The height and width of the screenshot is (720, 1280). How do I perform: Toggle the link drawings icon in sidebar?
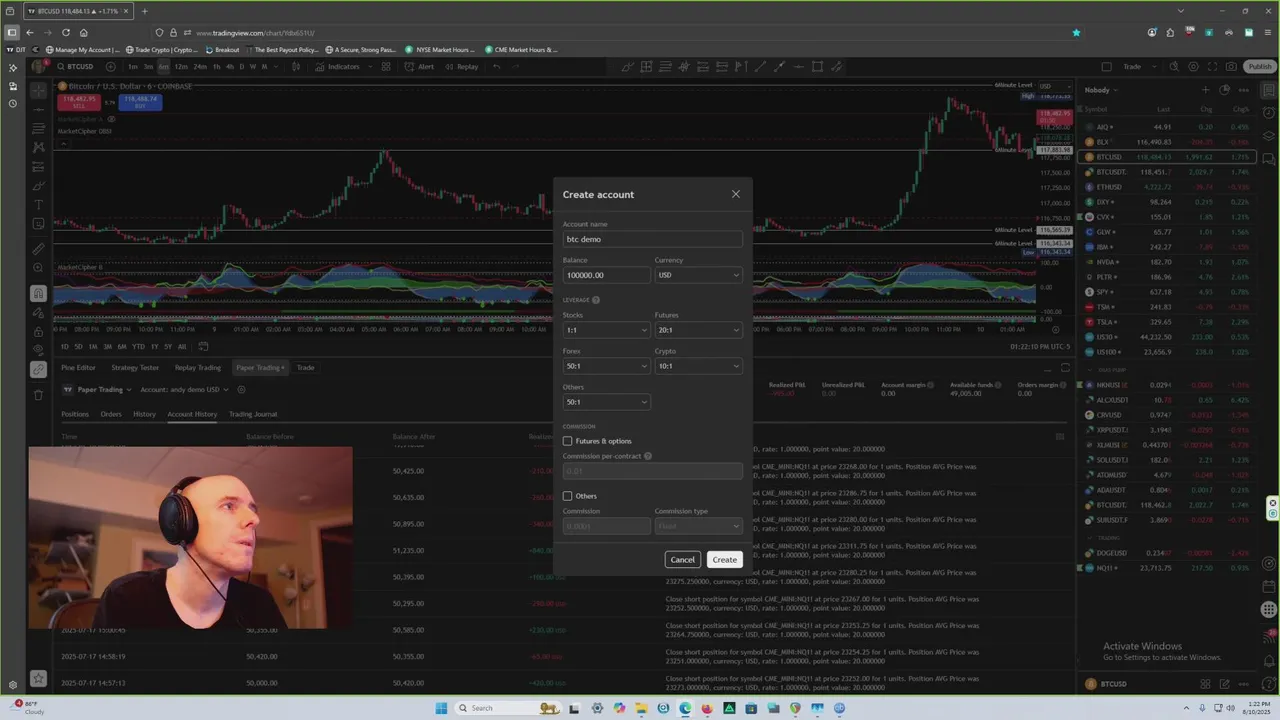38,369
